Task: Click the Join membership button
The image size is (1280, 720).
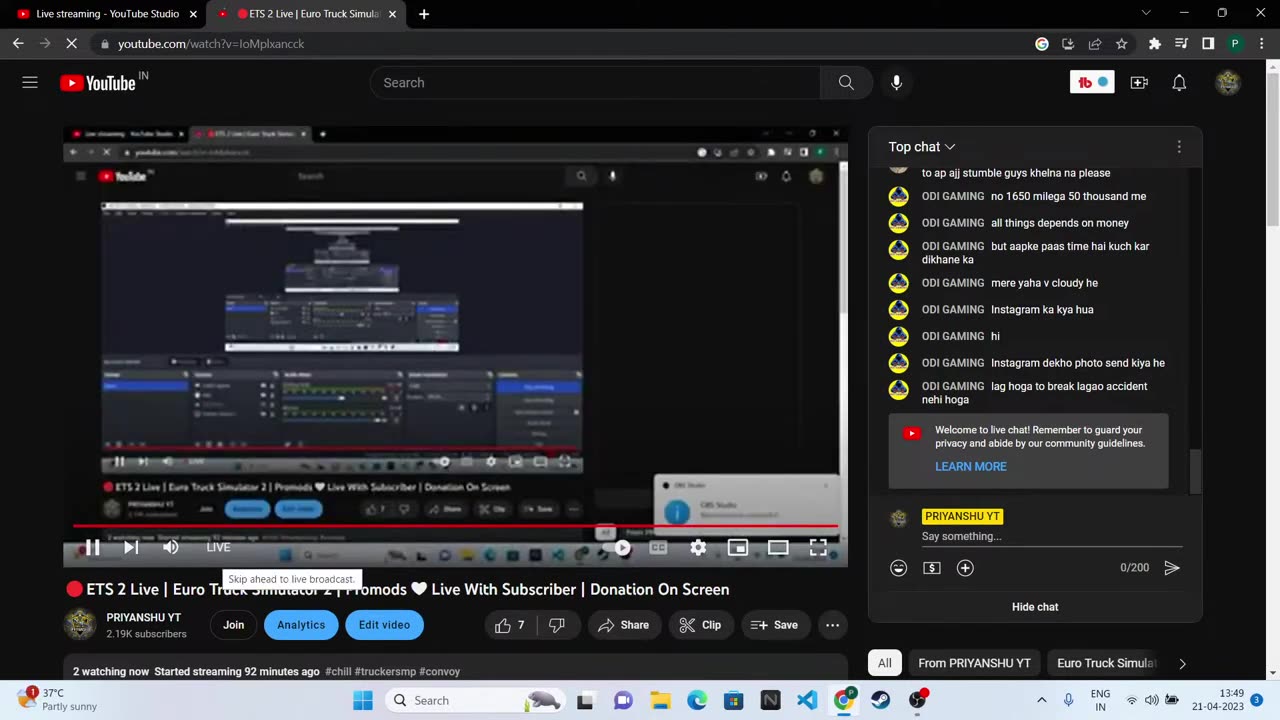Action: [233, 625]
